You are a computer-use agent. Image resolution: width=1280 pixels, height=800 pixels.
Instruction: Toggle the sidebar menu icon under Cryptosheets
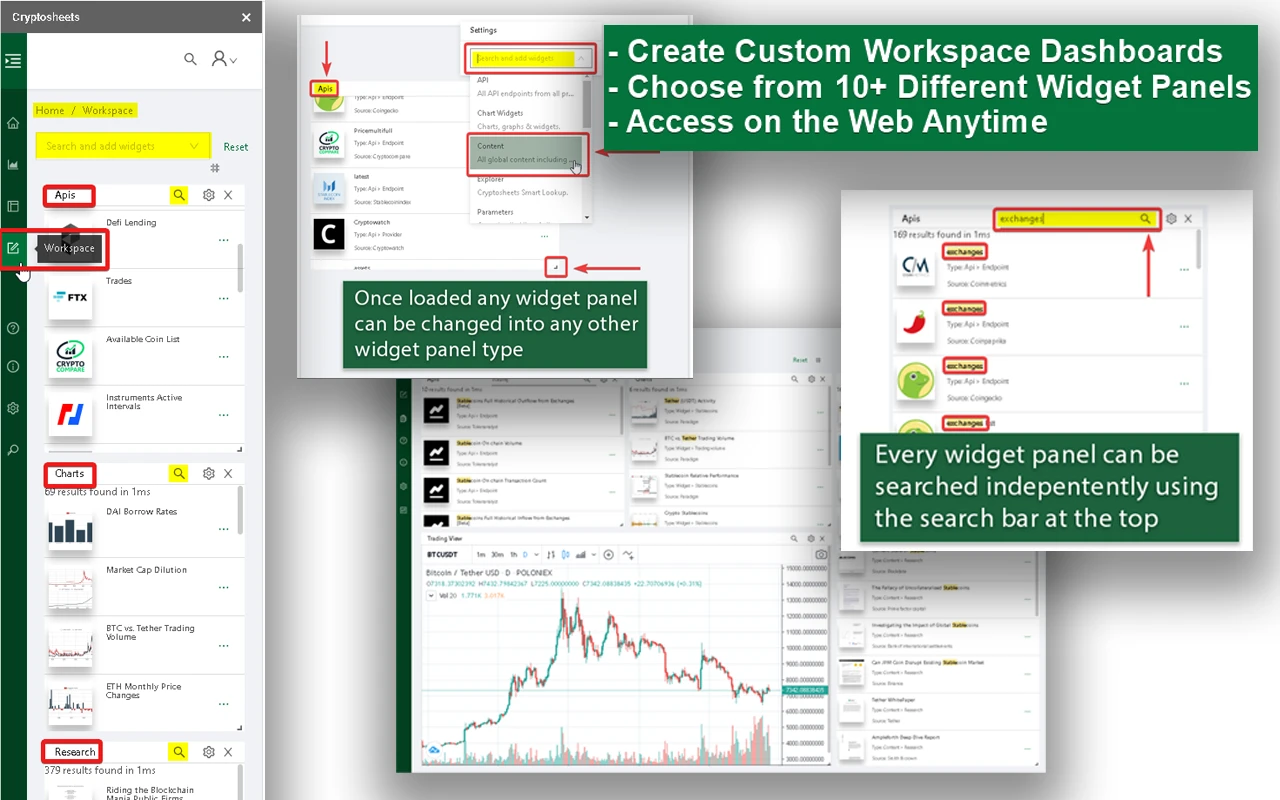[x=13, y=61]
